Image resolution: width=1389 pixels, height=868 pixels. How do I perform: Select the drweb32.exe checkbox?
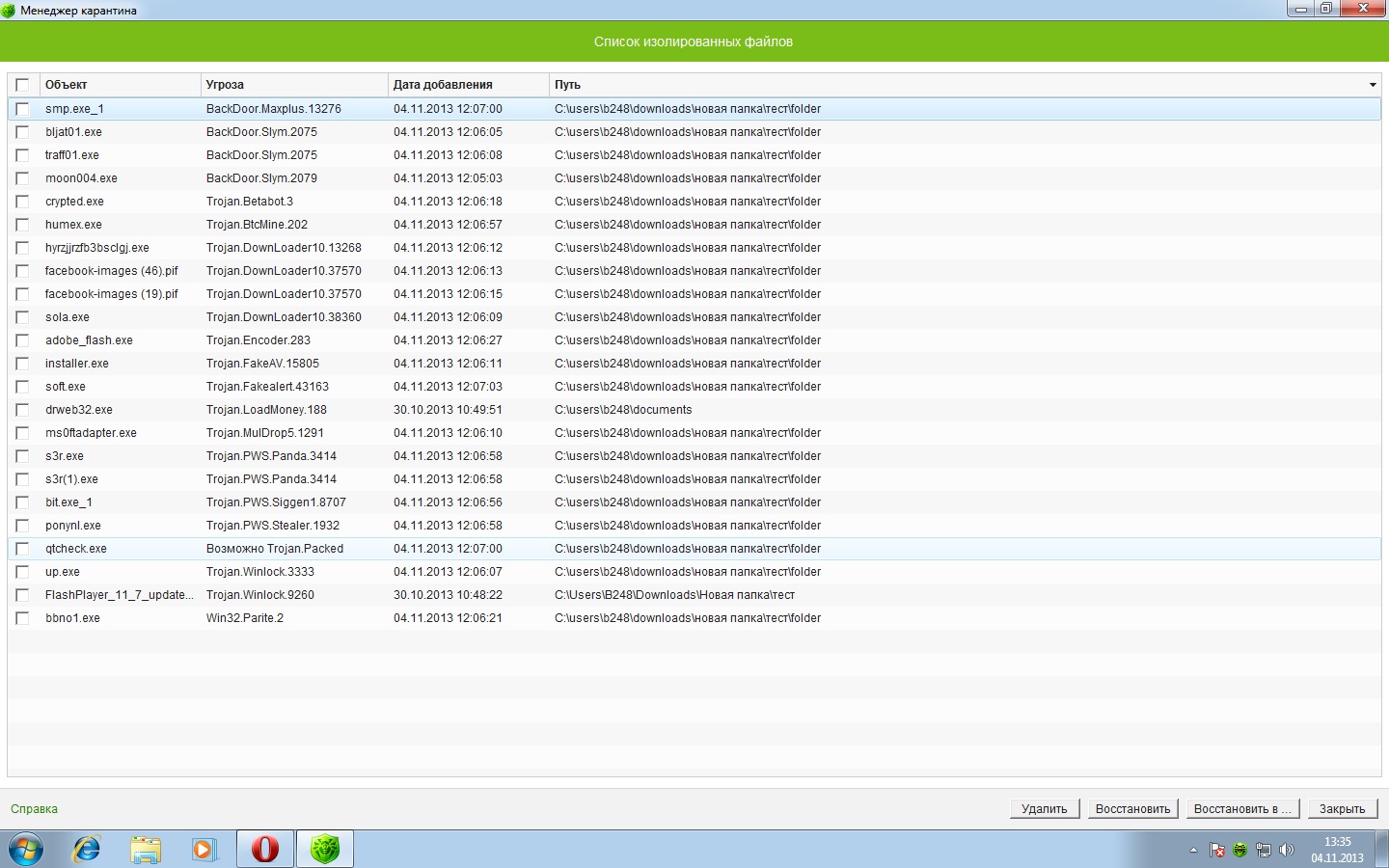[22, 410]
